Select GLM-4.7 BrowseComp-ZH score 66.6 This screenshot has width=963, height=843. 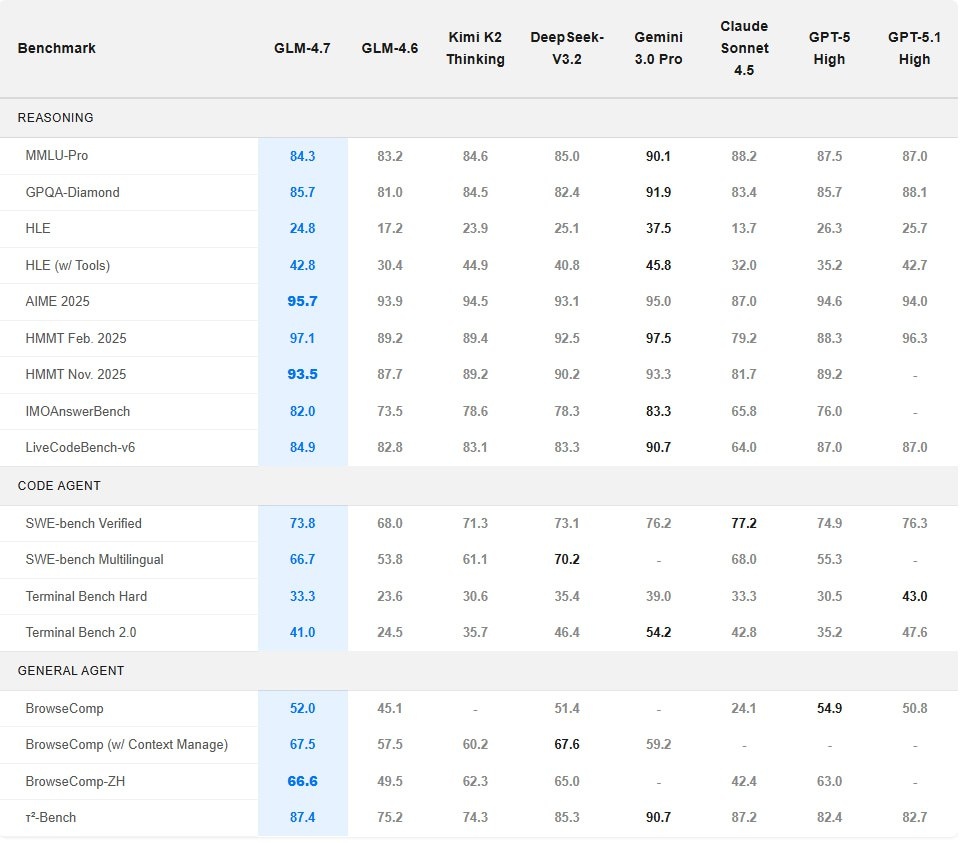(x=302, y=781)
